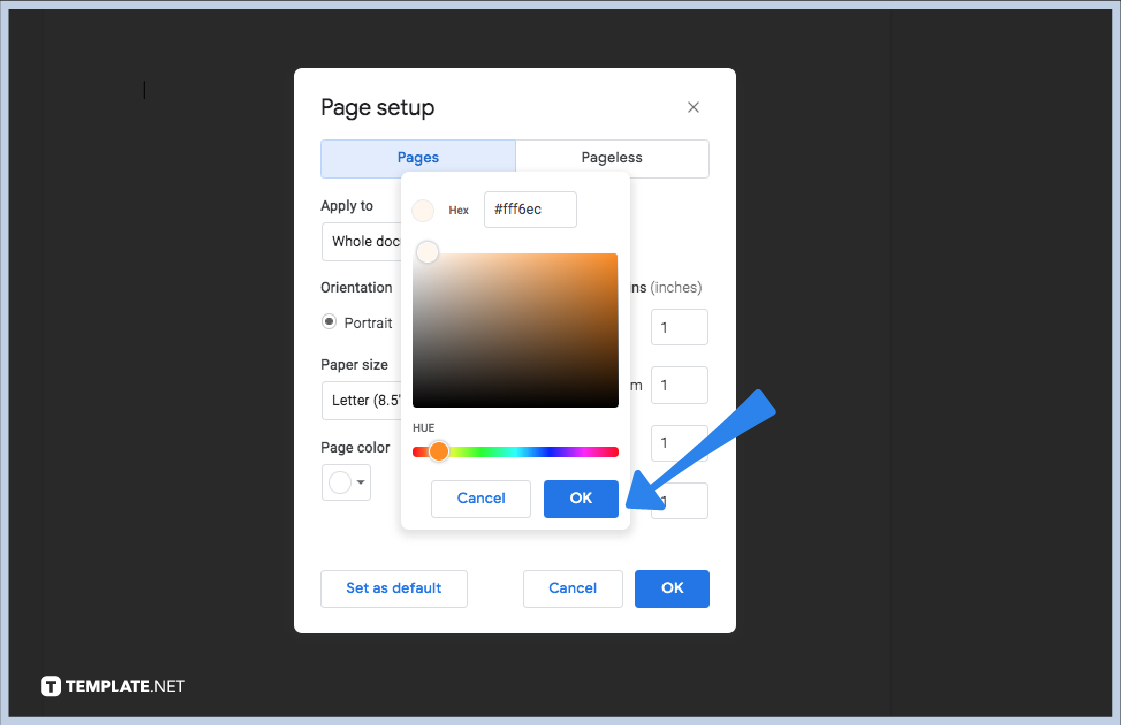Open the Page color swatch dropdown
This screenshot has height=725, width=1121.
pos(346,483)
